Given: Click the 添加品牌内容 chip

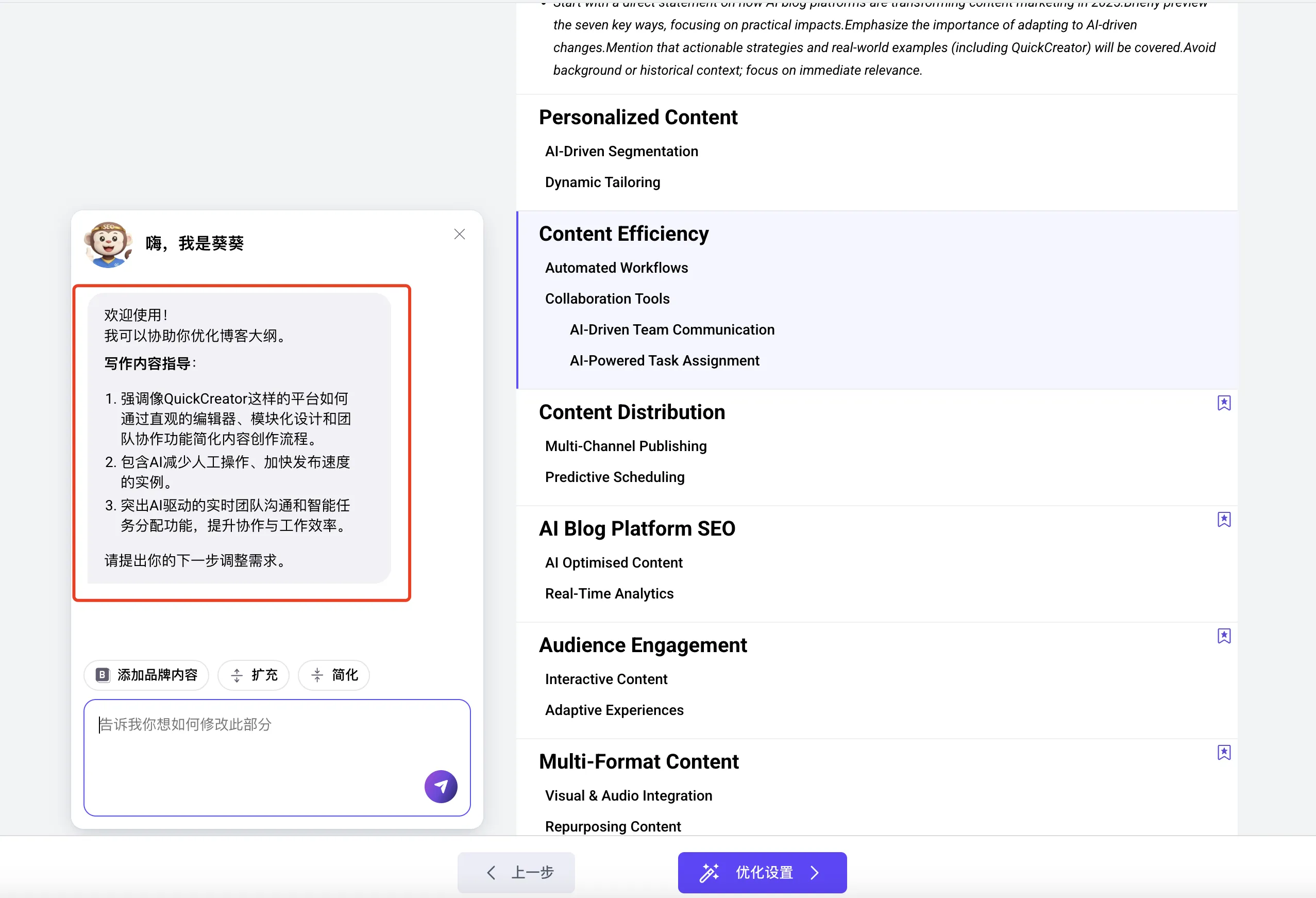Looking at the screenshot, I should pyautogui.click(x=146, y=675).
